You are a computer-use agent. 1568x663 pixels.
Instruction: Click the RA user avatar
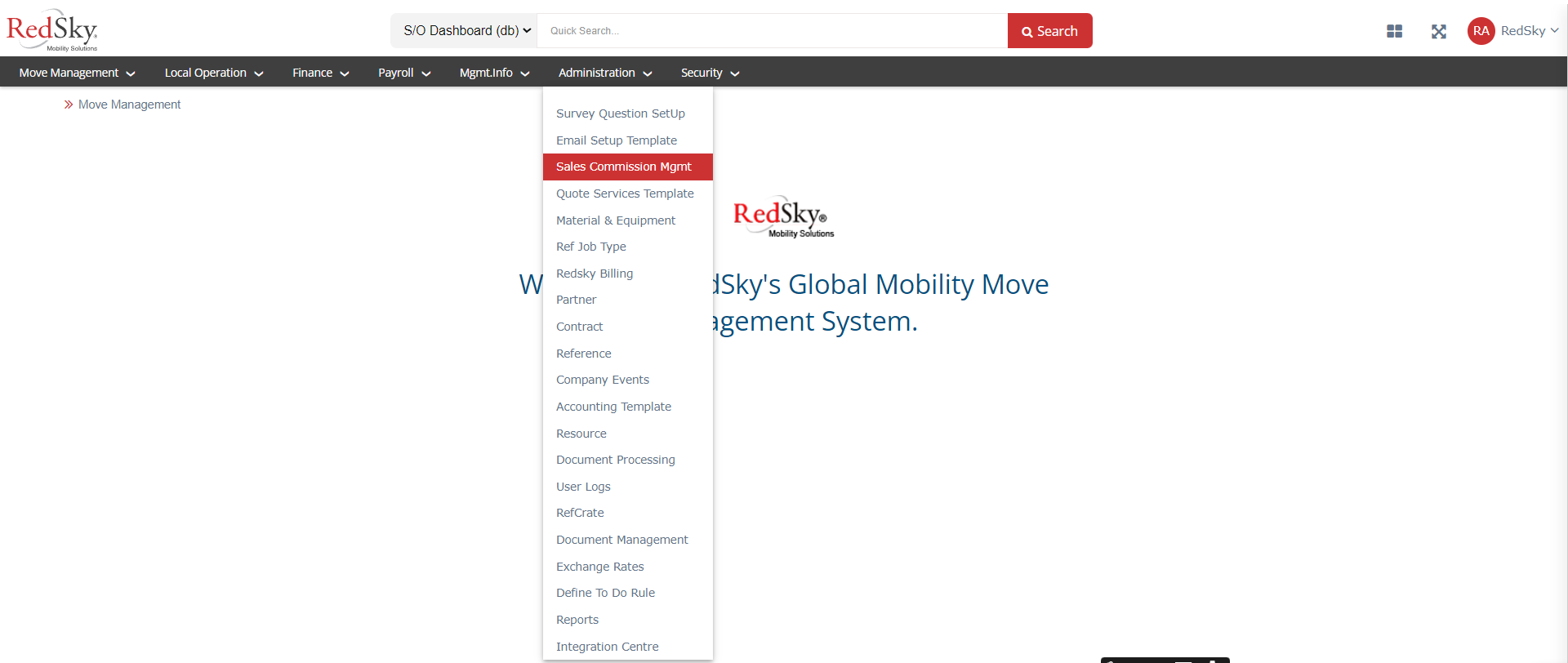(1481, 31)
